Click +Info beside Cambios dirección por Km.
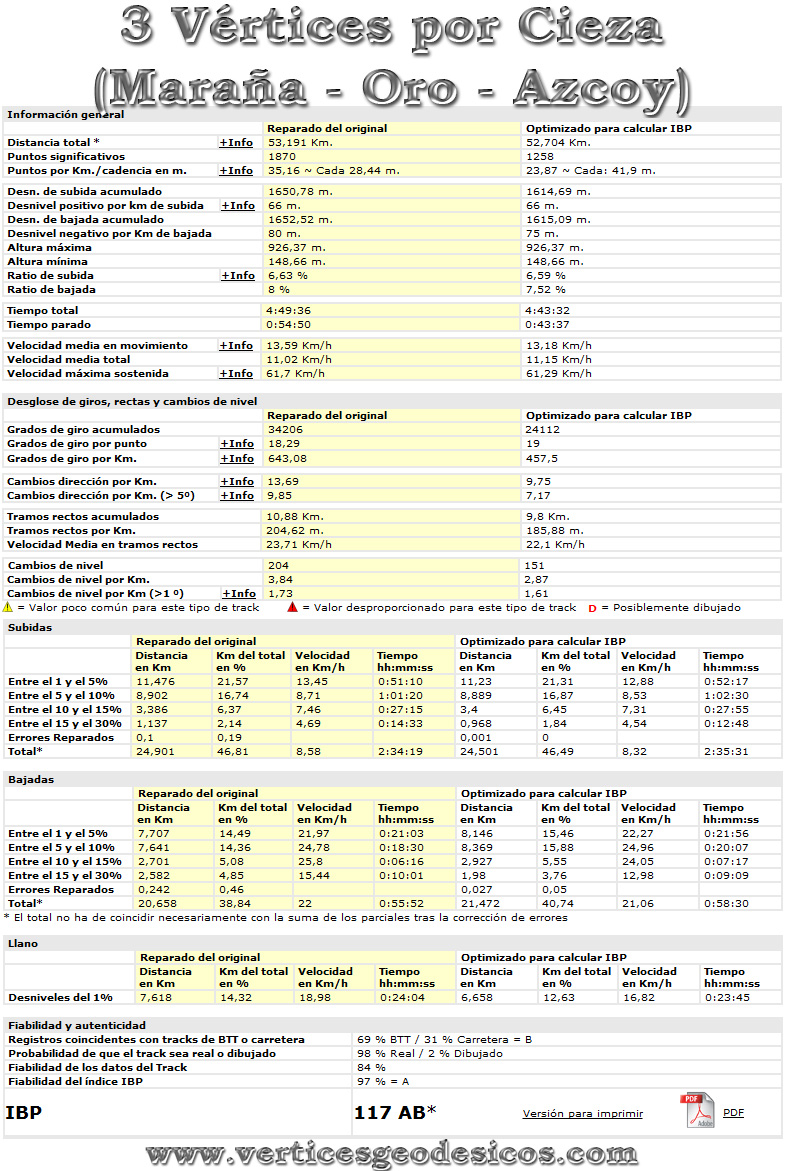Image resolution: width=785 pixels, height=1171 pixels. click(x=237, y=482)
